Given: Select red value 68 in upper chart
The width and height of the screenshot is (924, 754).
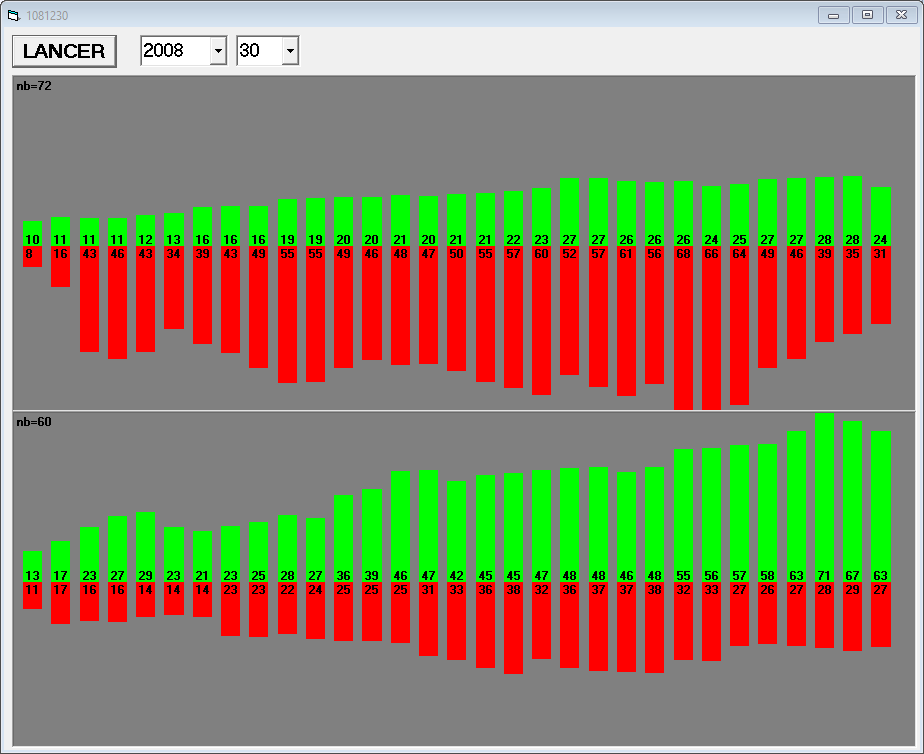Looking at the screenshot, I should point(683,254).
